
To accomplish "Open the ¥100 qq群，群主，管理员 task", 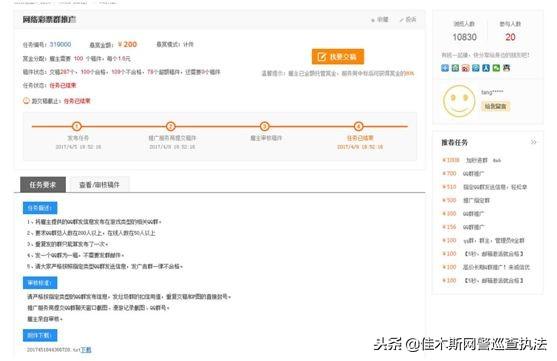I will (483, 241).
